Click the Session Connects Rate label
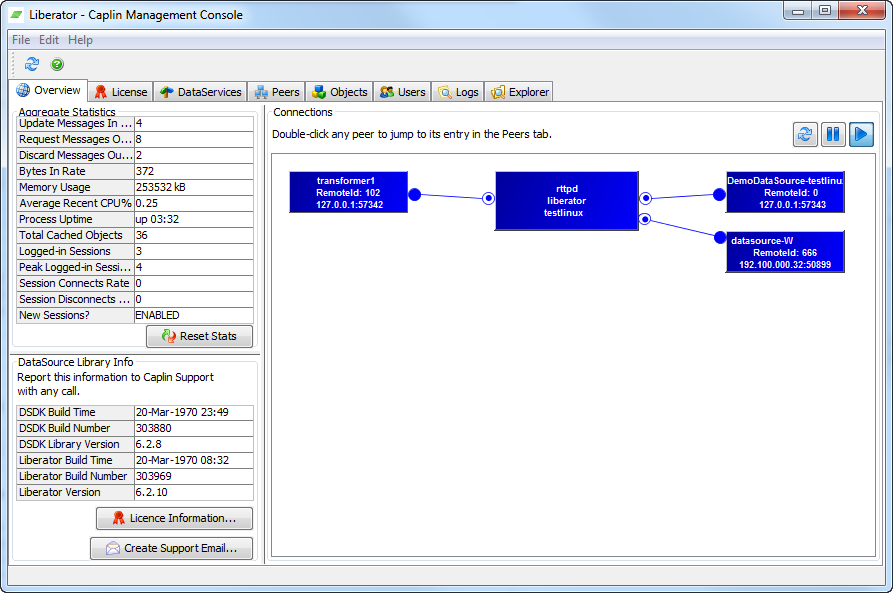This screenshot has width=893, height=593. point(76,283)
